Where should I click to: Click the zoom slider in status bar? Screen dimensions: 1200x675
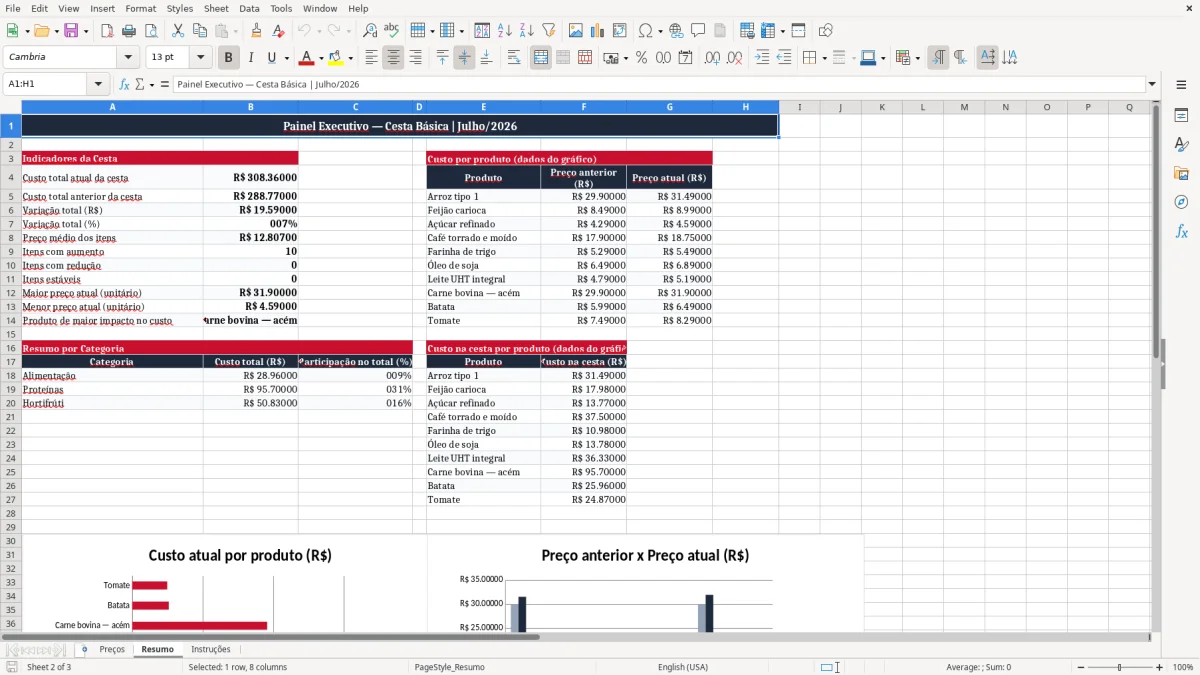tap(1119, 667)
